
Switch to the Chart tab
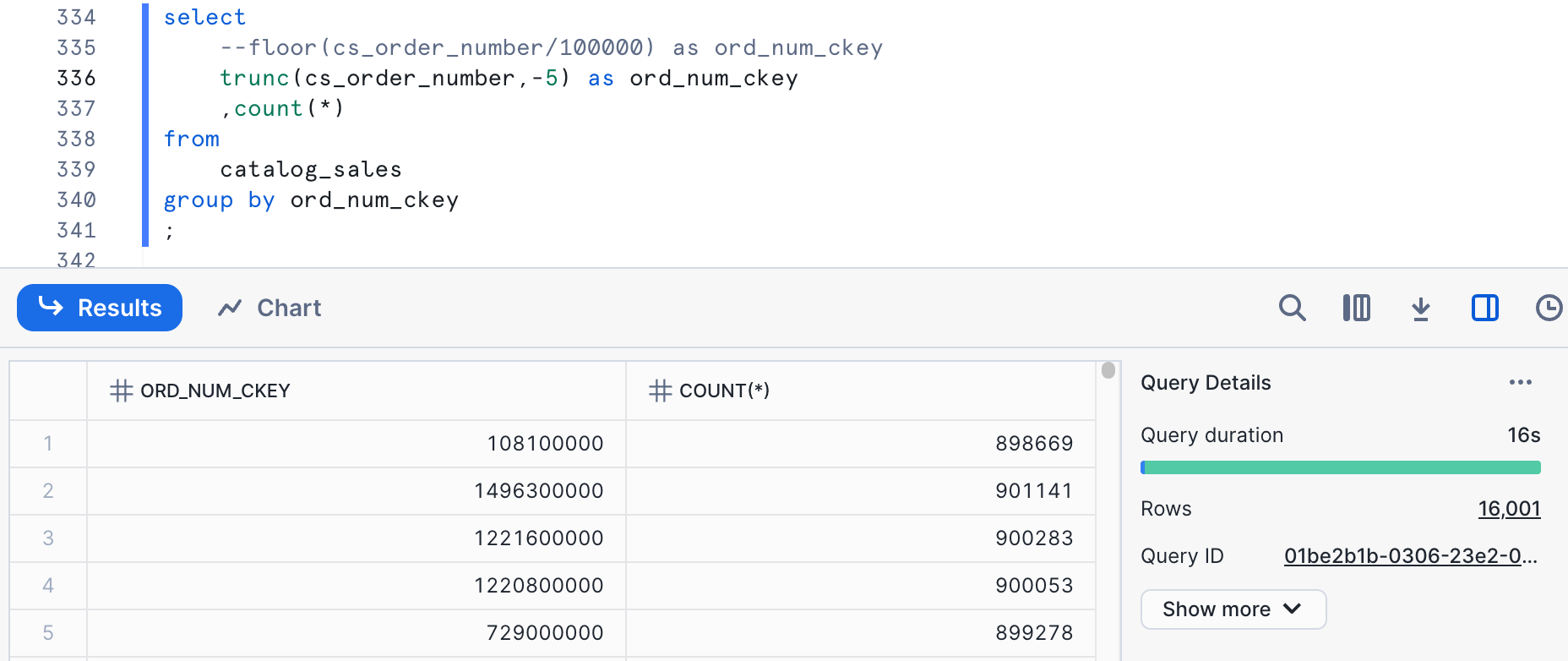click(x=270, y=308)
